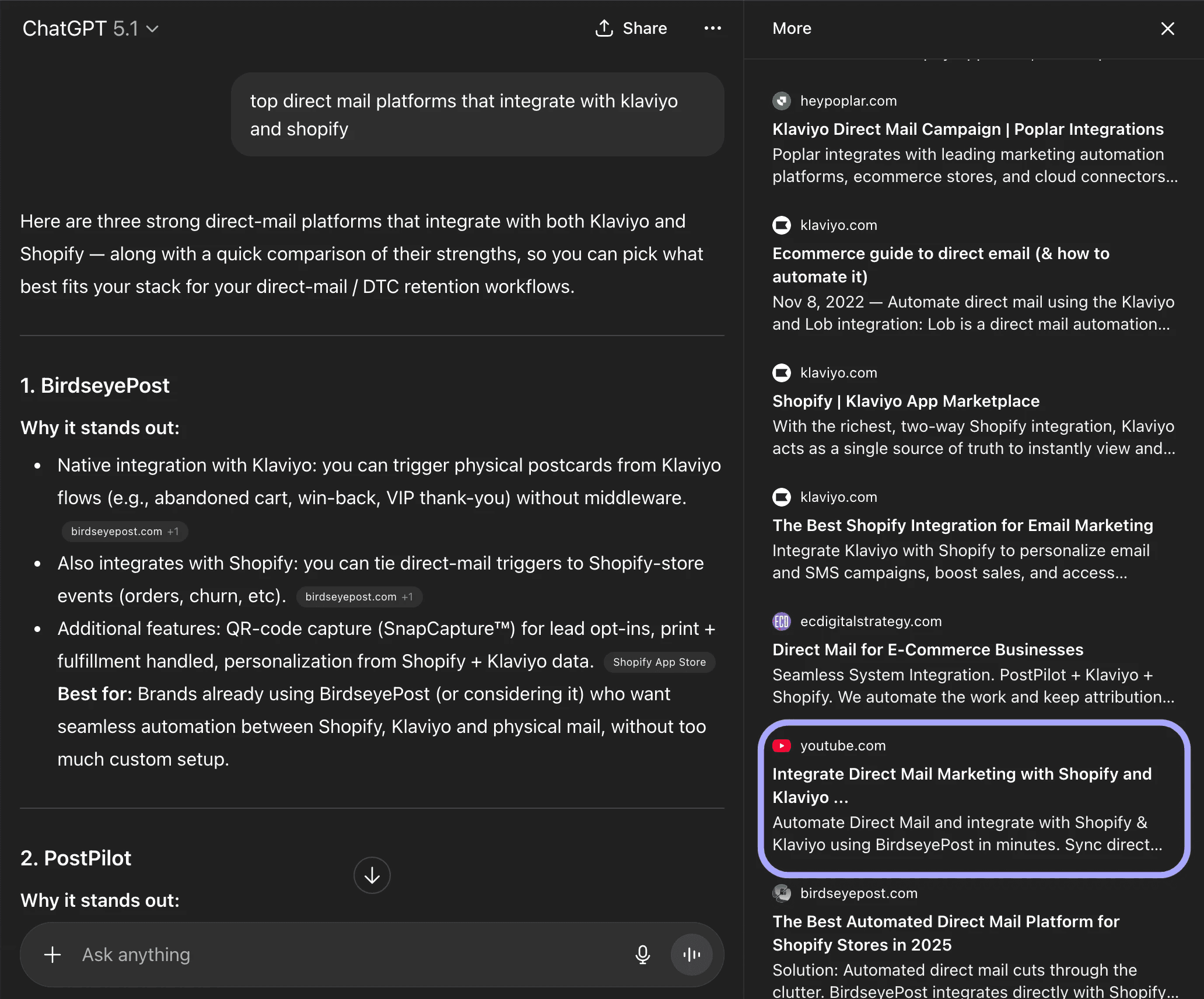
Task: Click the Nov 8, 2022 snippet text
Action: [x=973, y=313]
